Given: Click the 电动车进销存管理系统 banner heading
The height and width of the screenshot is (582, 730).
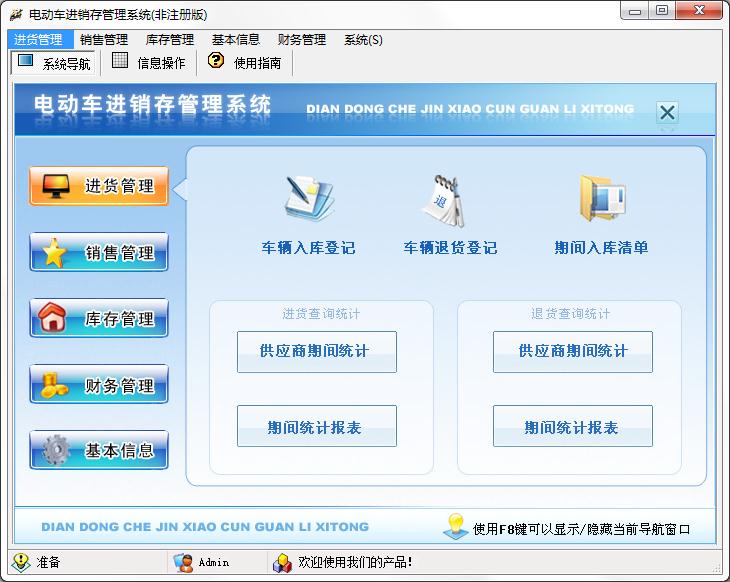Looking at the screenshot, I should tap(152, 104).
